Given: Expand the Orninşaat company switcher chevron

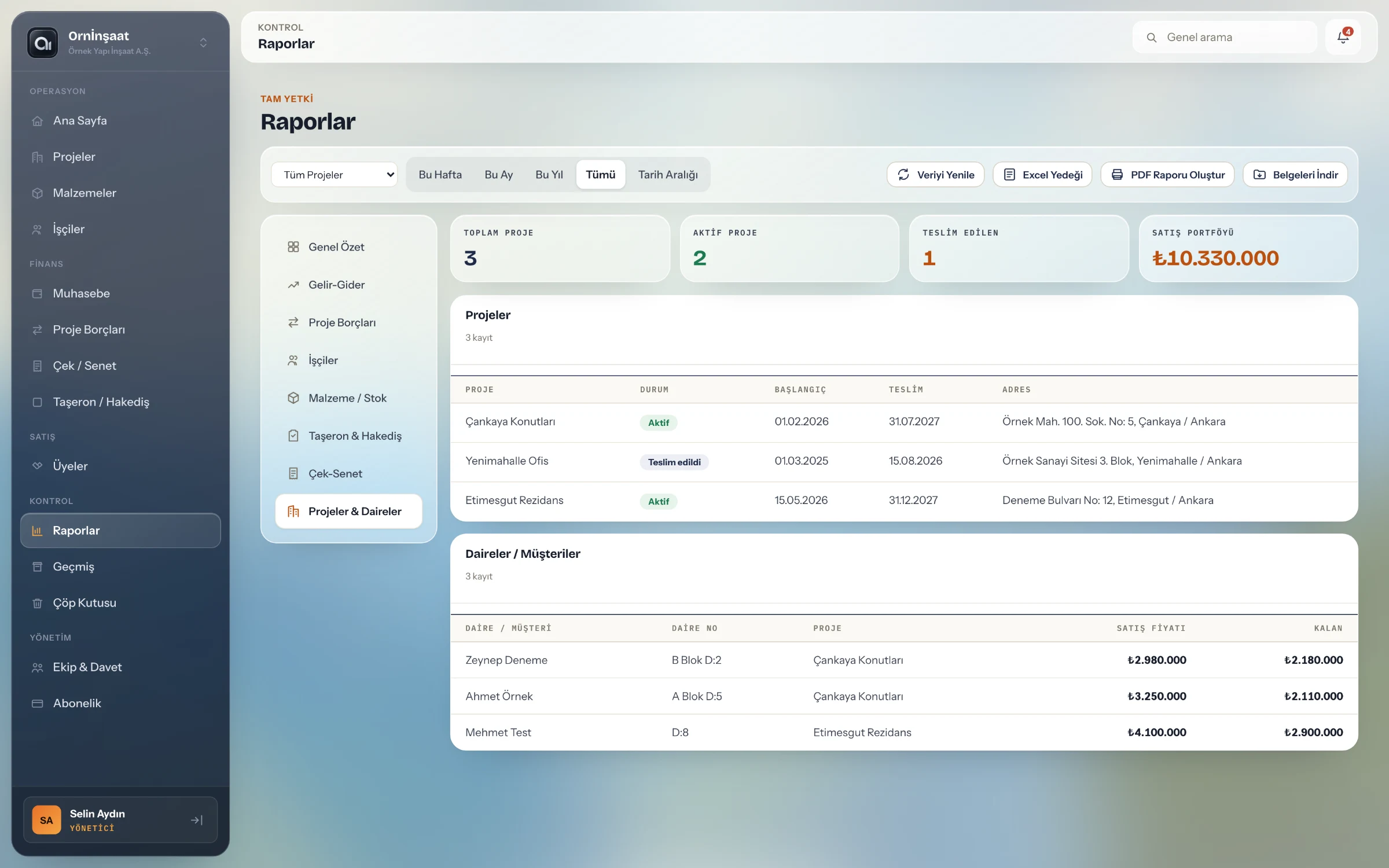Looking at the screenshot, I should [x=203, y=43].
